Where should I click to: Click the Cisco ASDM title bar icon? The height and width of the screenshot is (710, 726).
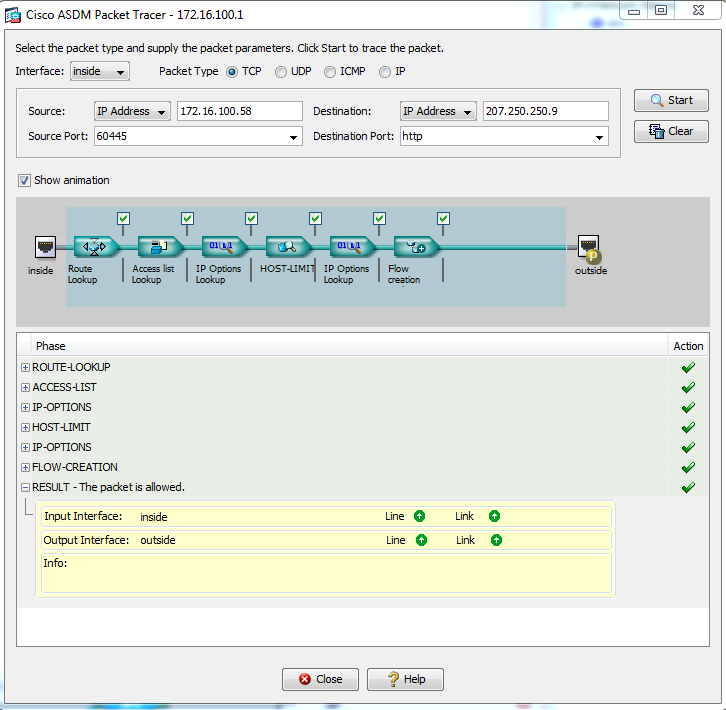[x=13, y=15]
